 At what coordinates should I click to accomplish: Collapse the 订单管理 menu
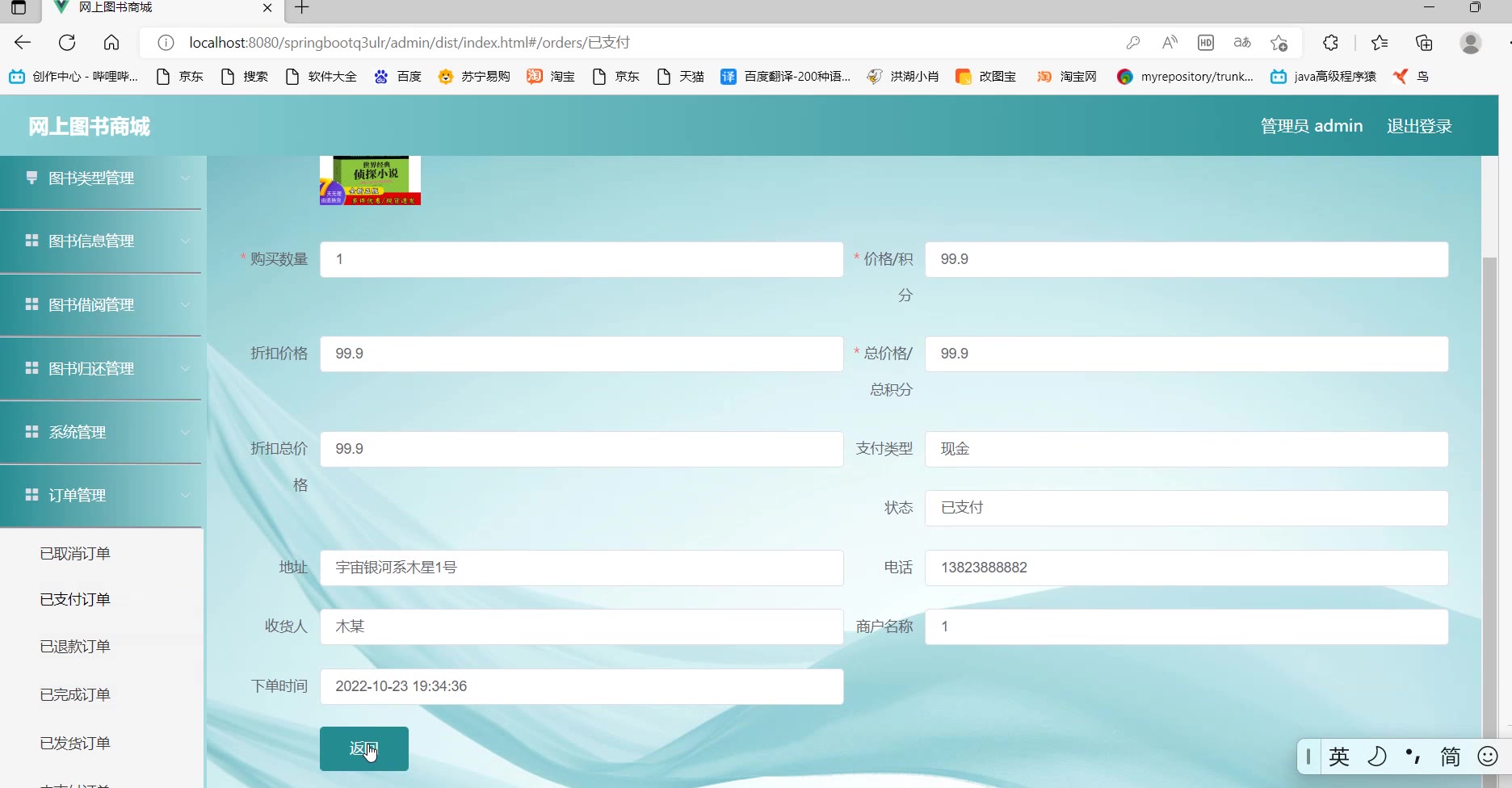[101, 496]
